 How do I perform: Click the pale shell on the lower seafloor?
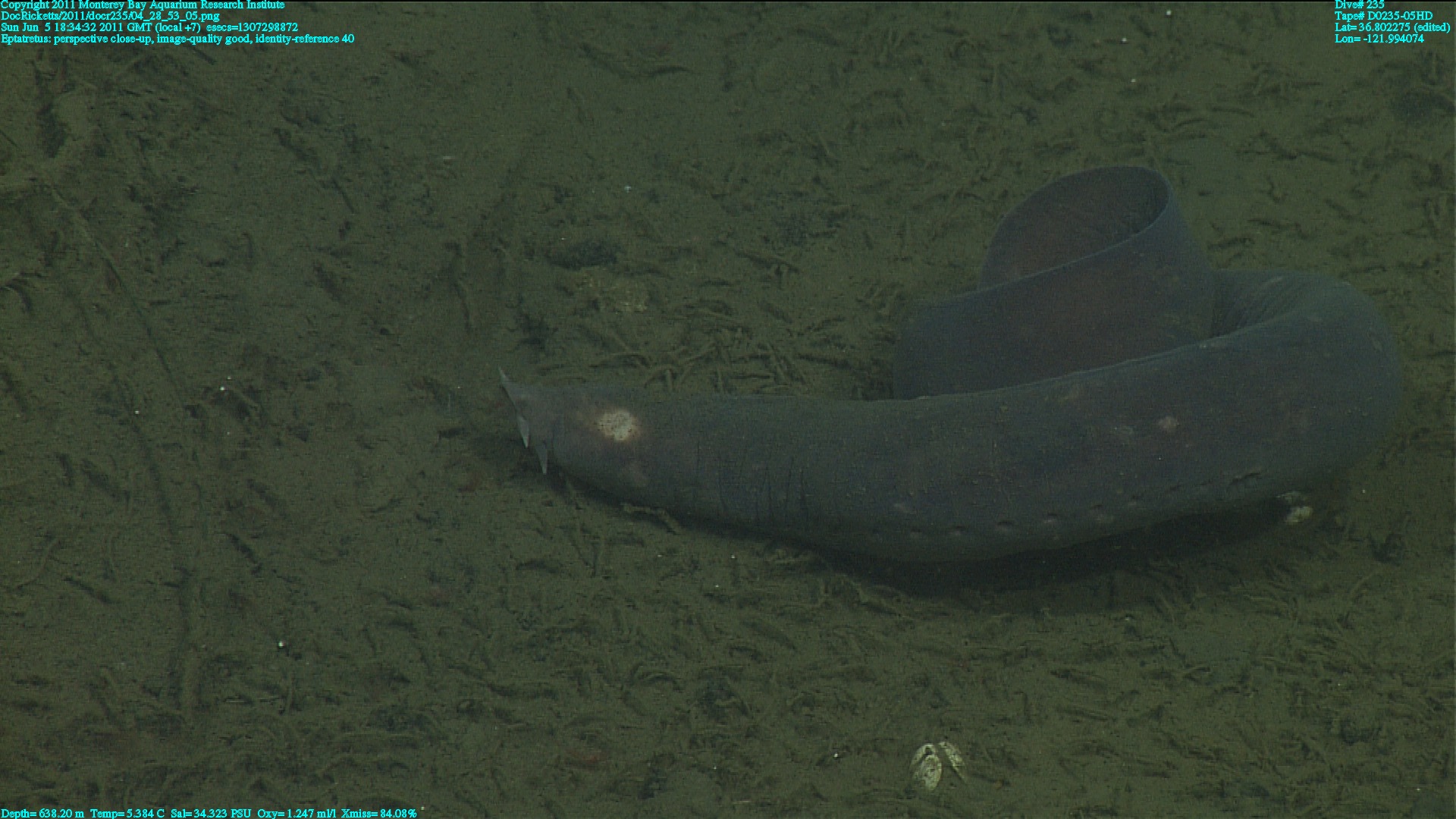point(935,764)
